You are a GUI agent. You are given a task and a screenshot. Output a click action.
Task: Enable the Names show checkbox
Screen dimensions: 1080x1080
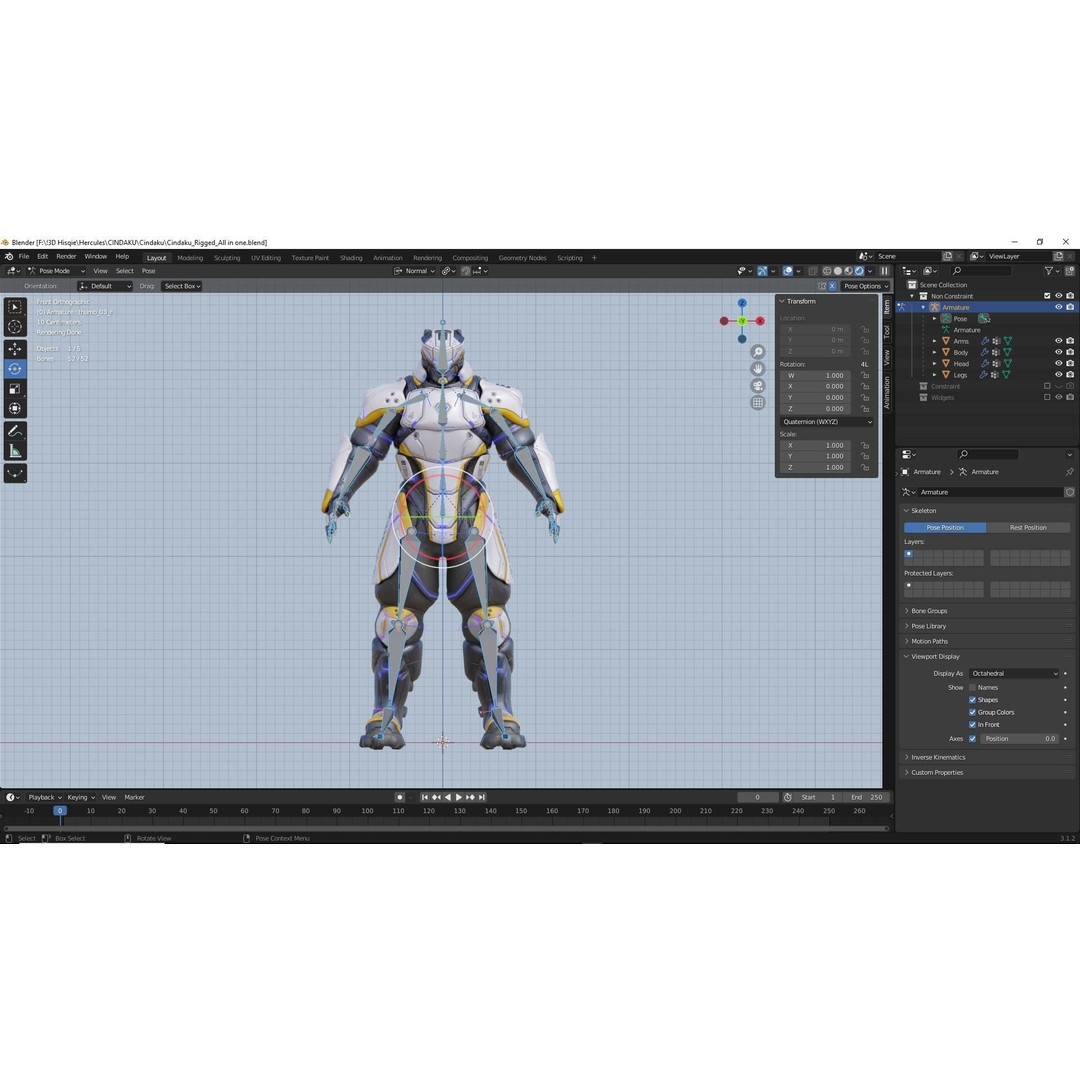(x=973, y=687)
